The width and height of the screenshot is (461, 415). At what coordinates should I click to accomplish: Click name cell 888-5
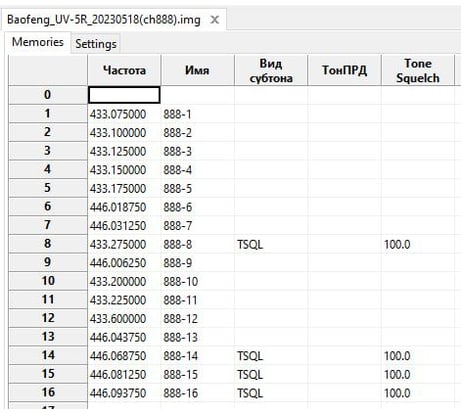pyautogui.click(x=197, y=189)
